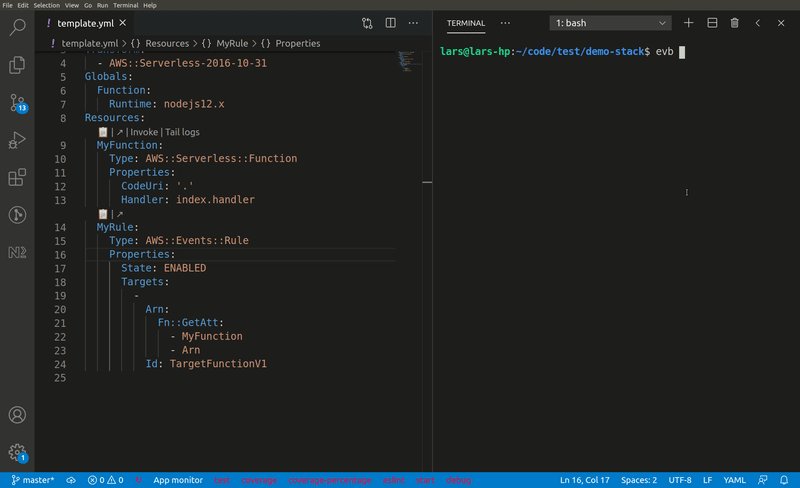Image resolution: width=800 pixels, height=488 pixels.
Task: Click line number 20 in the gutter
Action: (60, 309)
